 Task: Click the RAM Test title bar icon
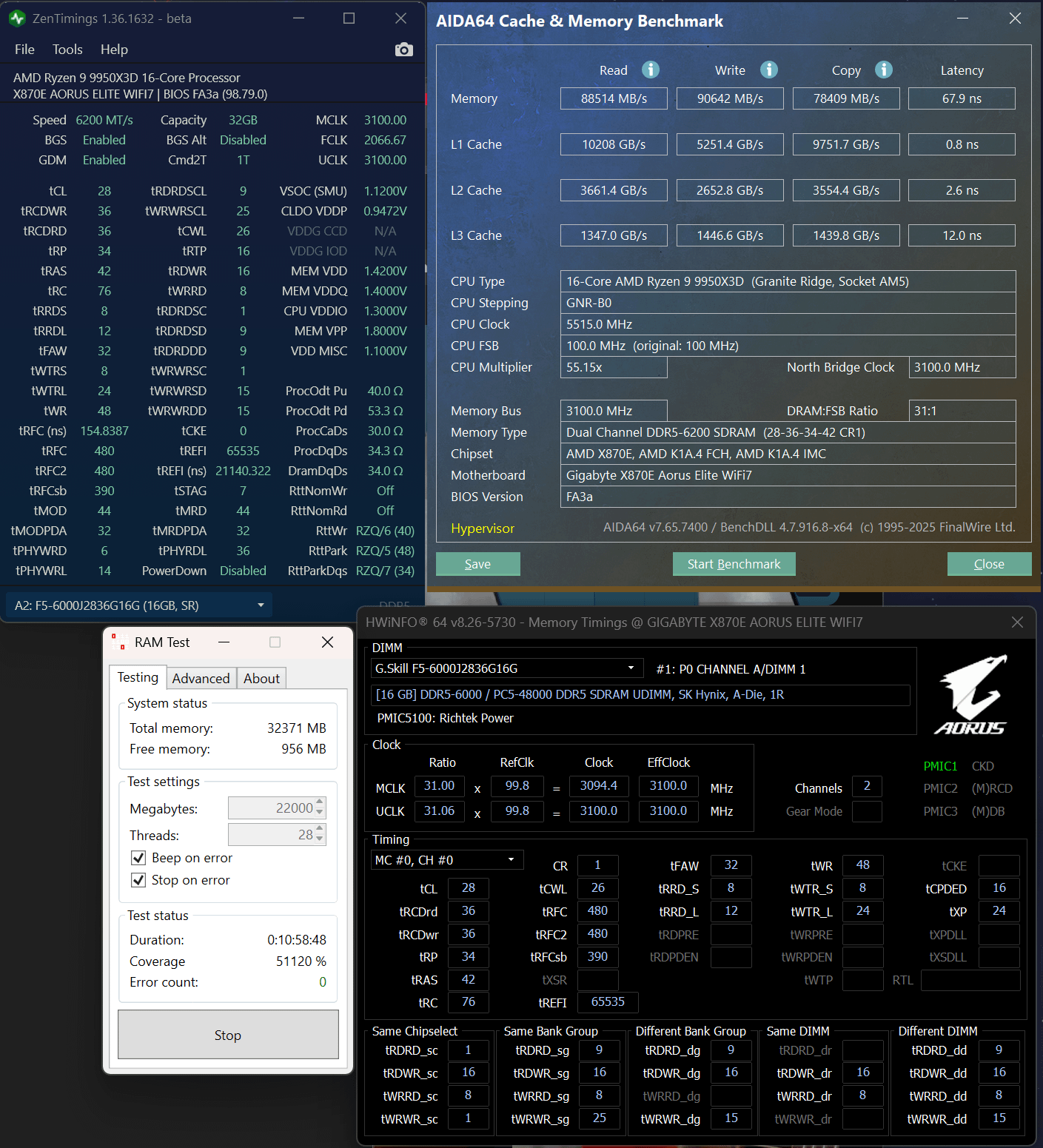click(118, 642)
